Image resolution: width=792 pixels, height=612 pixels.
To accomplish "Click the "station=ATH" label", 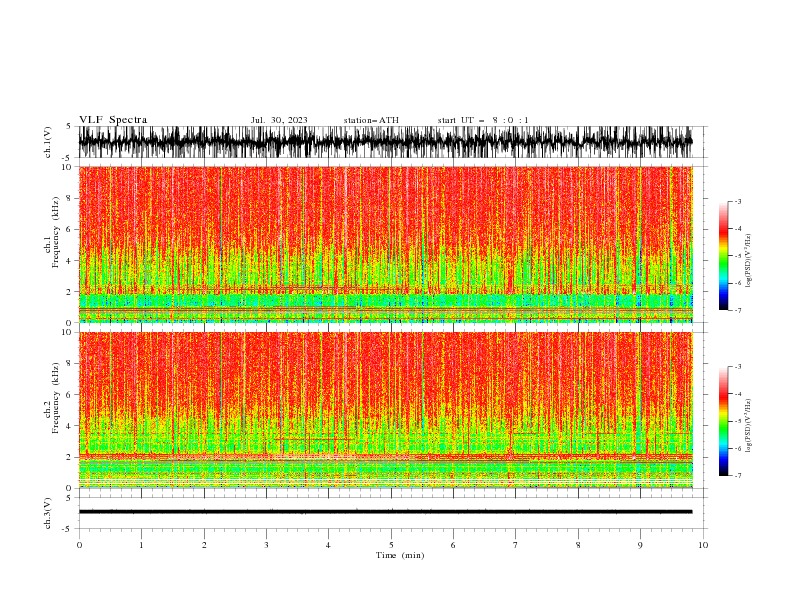I will (371, 120).
